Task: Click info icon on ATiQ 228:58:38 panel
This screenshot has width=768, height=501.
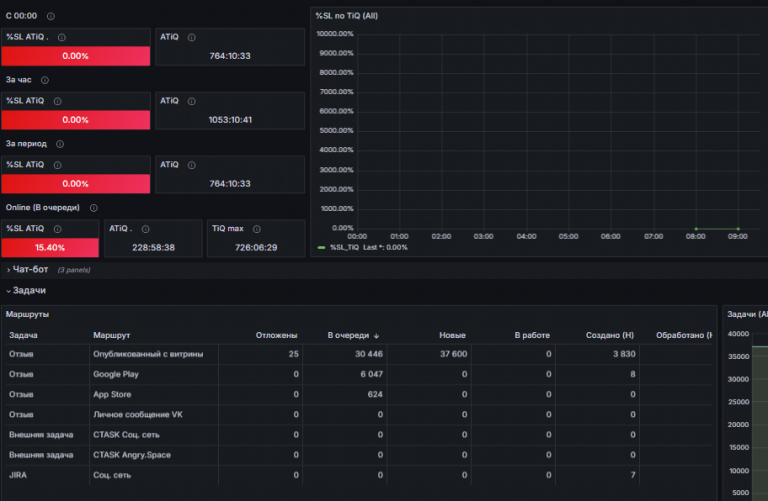Action: click(x=145, y=229)
